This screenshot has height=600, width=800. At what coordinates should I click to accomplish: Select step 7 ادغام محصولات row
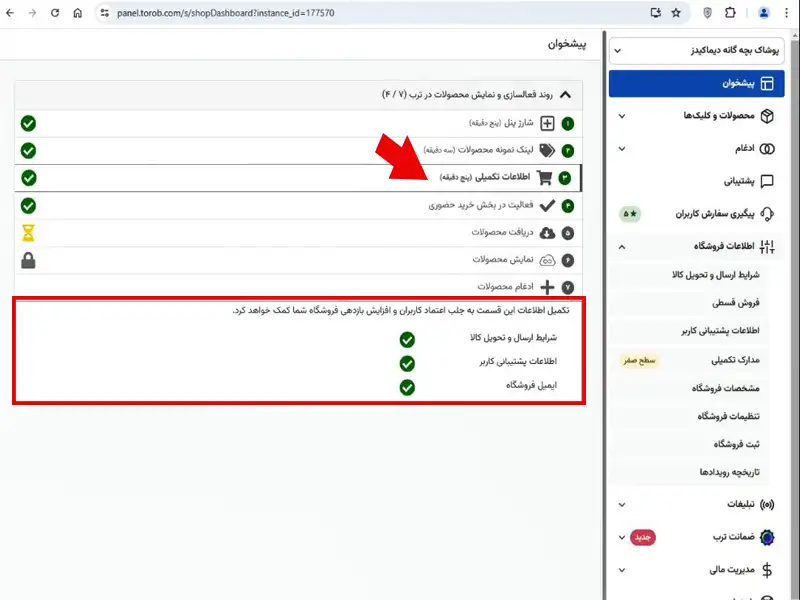click(298, 287)
